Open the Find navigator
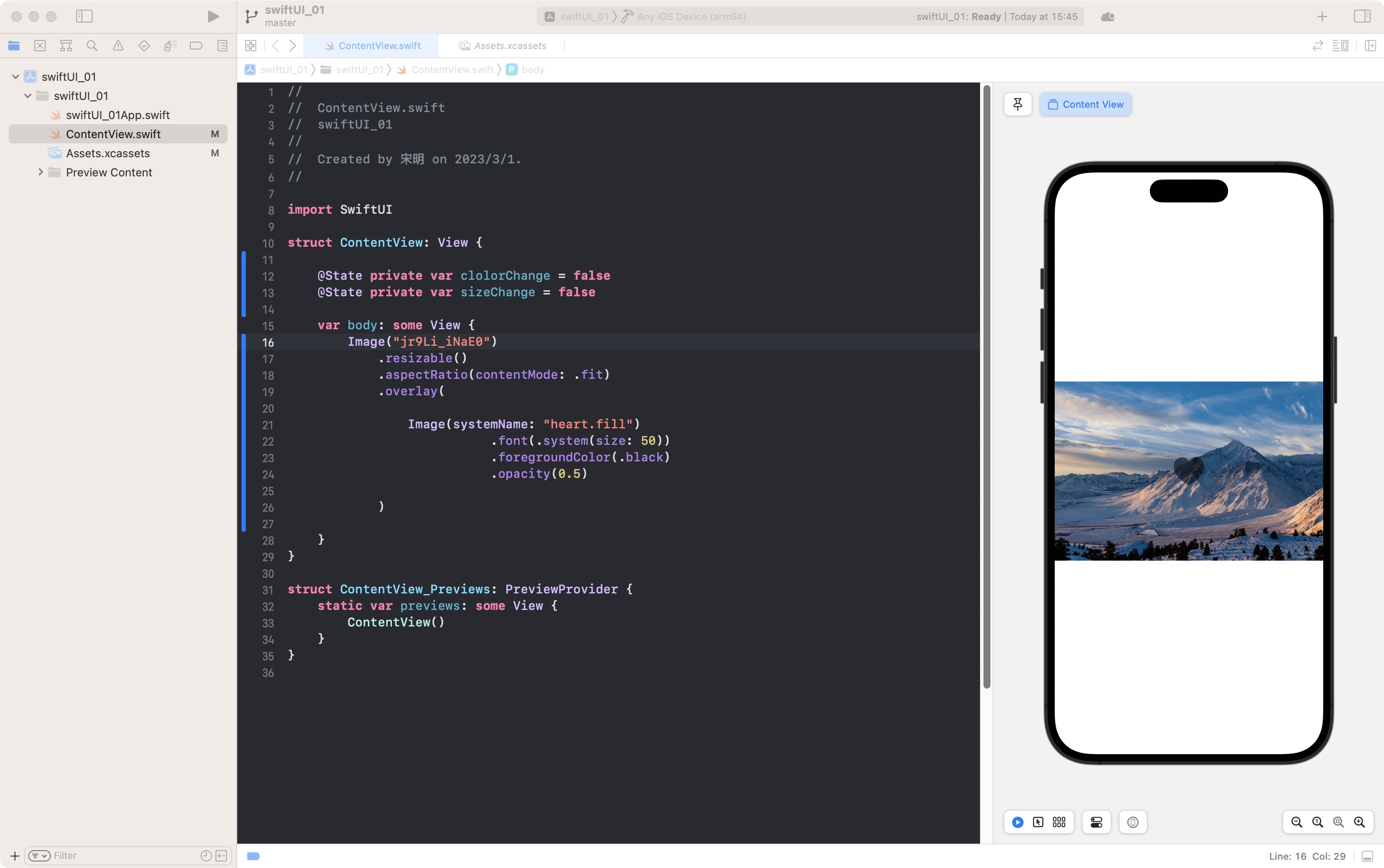The width and height of the screenshot is (1384, 868). tap(92, 45)
